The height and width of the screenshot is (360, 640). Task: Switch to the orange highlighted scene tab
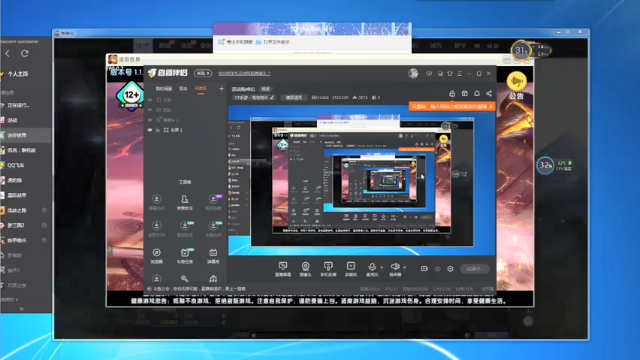point(201,89)
